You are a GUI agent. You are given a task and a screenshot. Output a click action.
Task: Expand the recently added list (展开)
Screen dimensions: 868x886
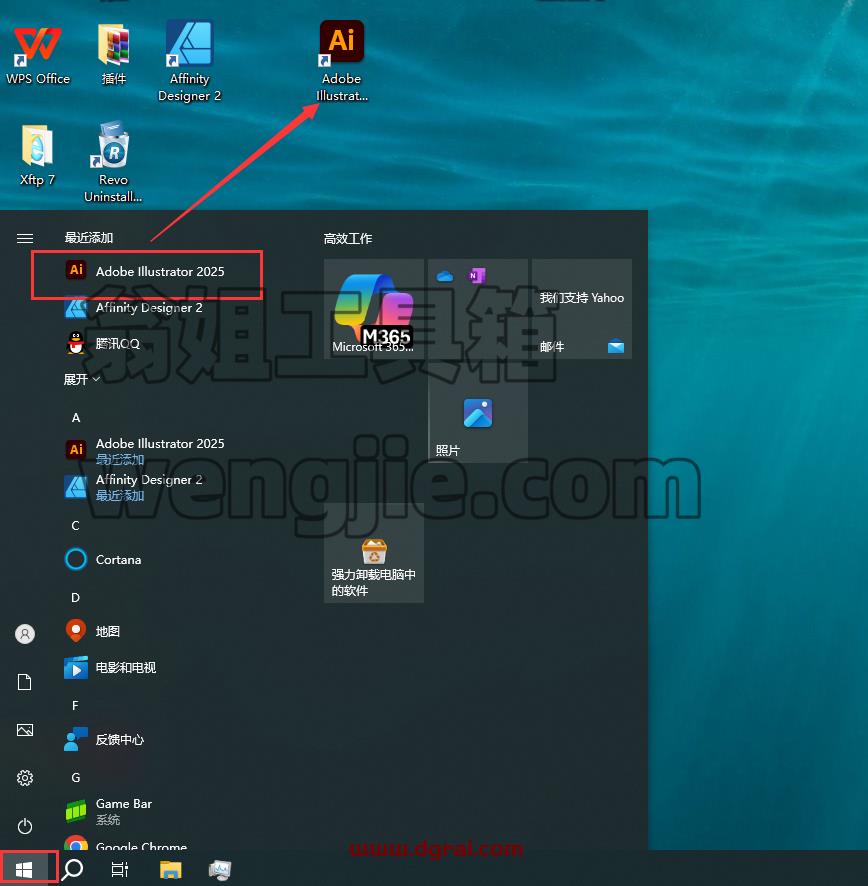pyautogui.click(x=81, y=379)
